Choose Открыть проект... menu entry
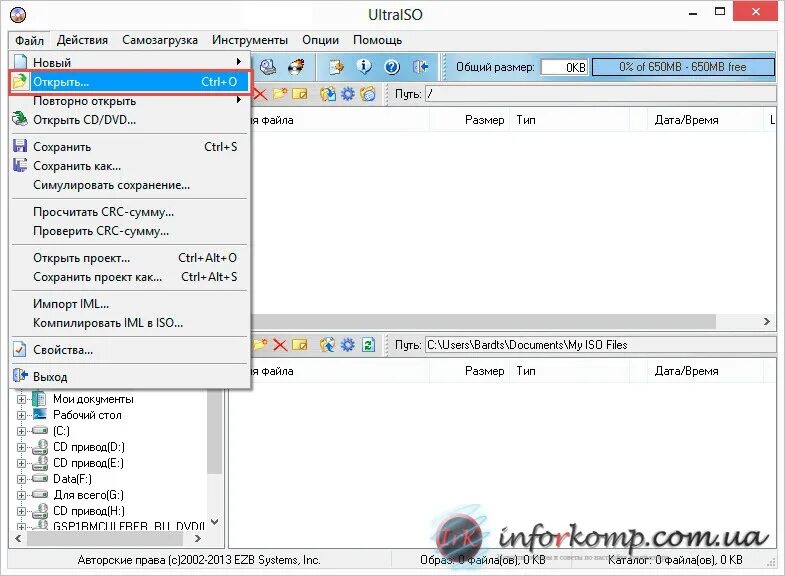This screenshot has width=785, height=576. point(129,258)
